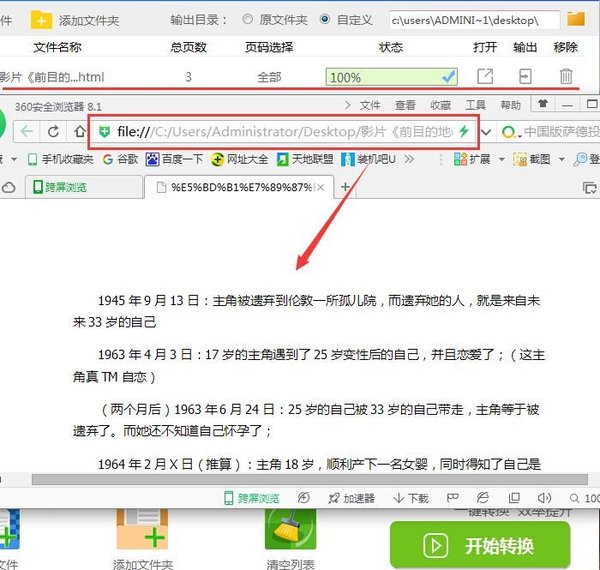Image resolution: width=600 pixels, height=570 pixels.
Task: Click the 添加文件夹 icon at bottom
Action: click(142, 529)
